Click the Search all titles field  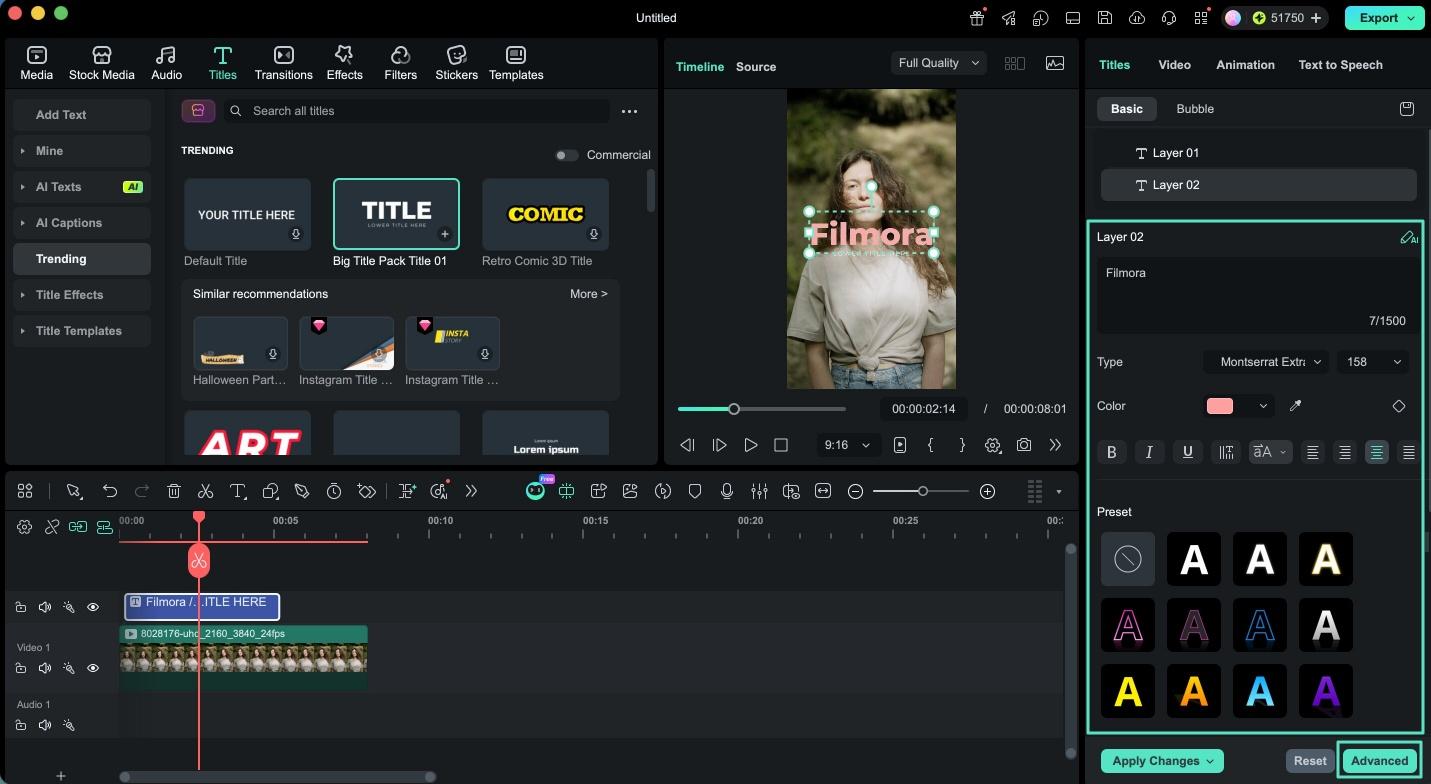click(418, 111)
